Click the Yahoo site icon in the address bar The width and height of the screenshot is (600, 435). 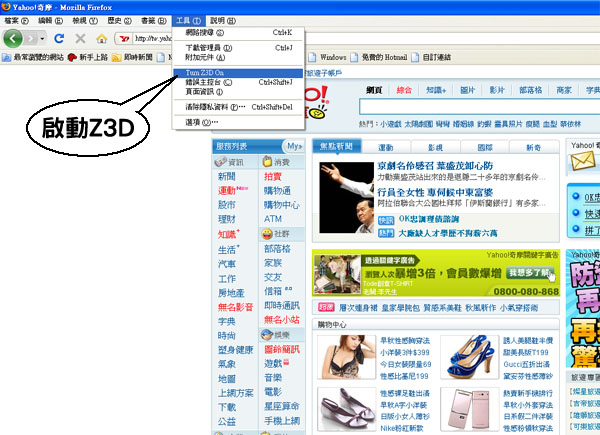click(x=124, y=39)
